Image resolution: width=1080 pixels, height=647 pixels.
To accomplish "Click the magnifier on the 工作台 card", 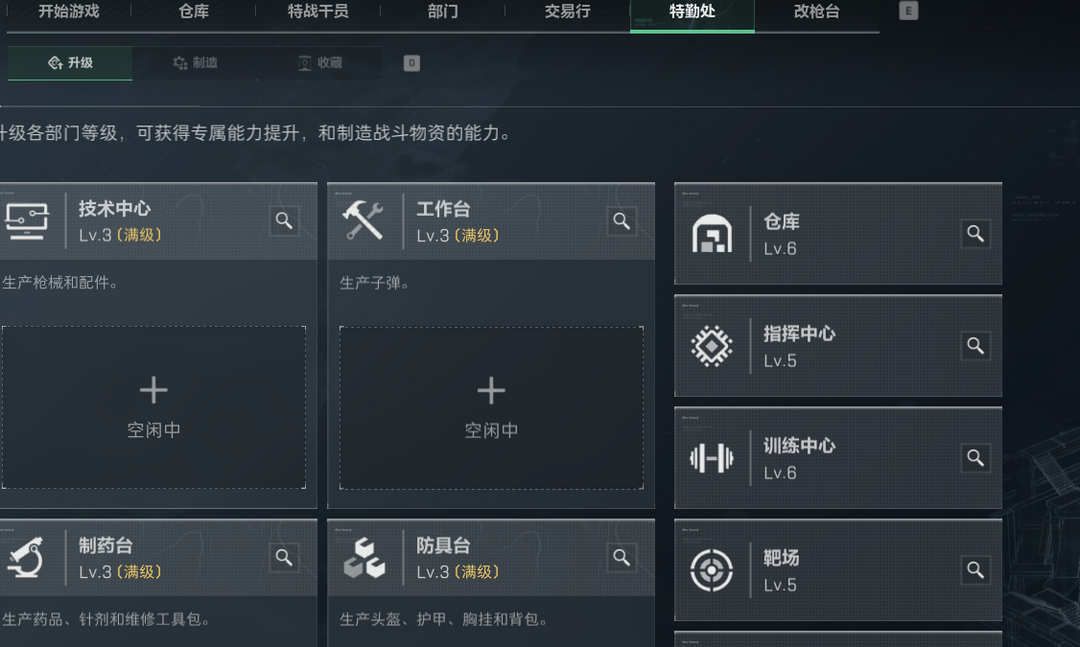I will [621, 221].
